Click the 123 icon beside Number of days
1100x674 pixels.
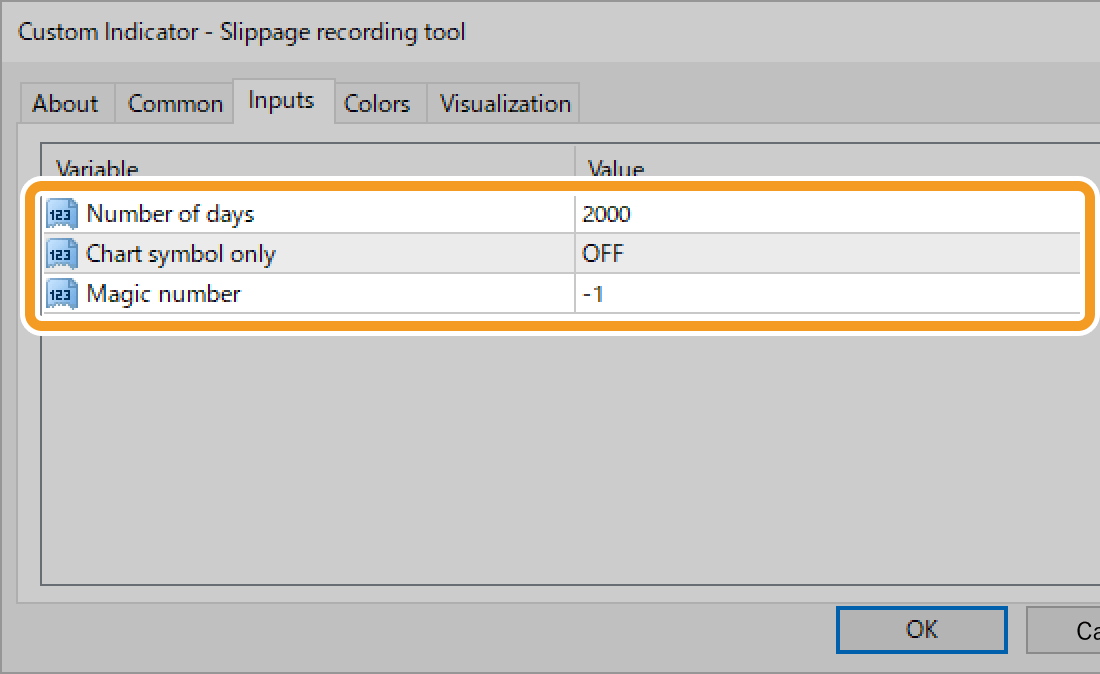(62, 213)
